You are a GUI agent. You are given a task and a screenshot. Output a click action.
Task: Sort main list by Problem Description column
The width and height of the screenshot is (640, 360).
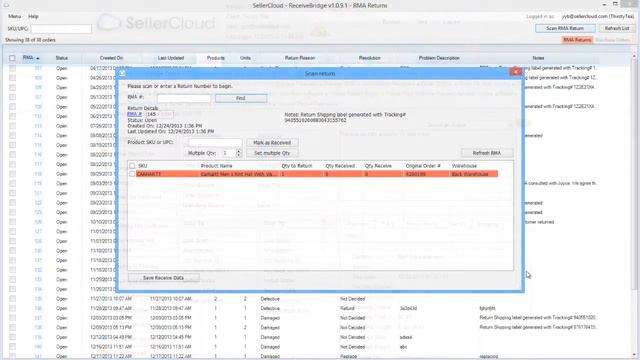pyautogui.click(x=439, y=58)
